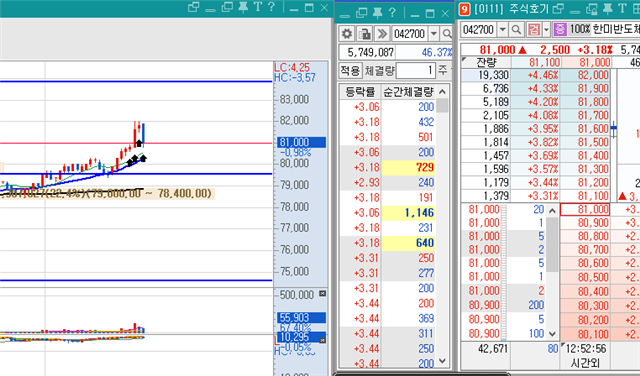The image size is (640, 376).
Task: Click the tick list vertical scrollbar thumb
Action: coord(442,105)
